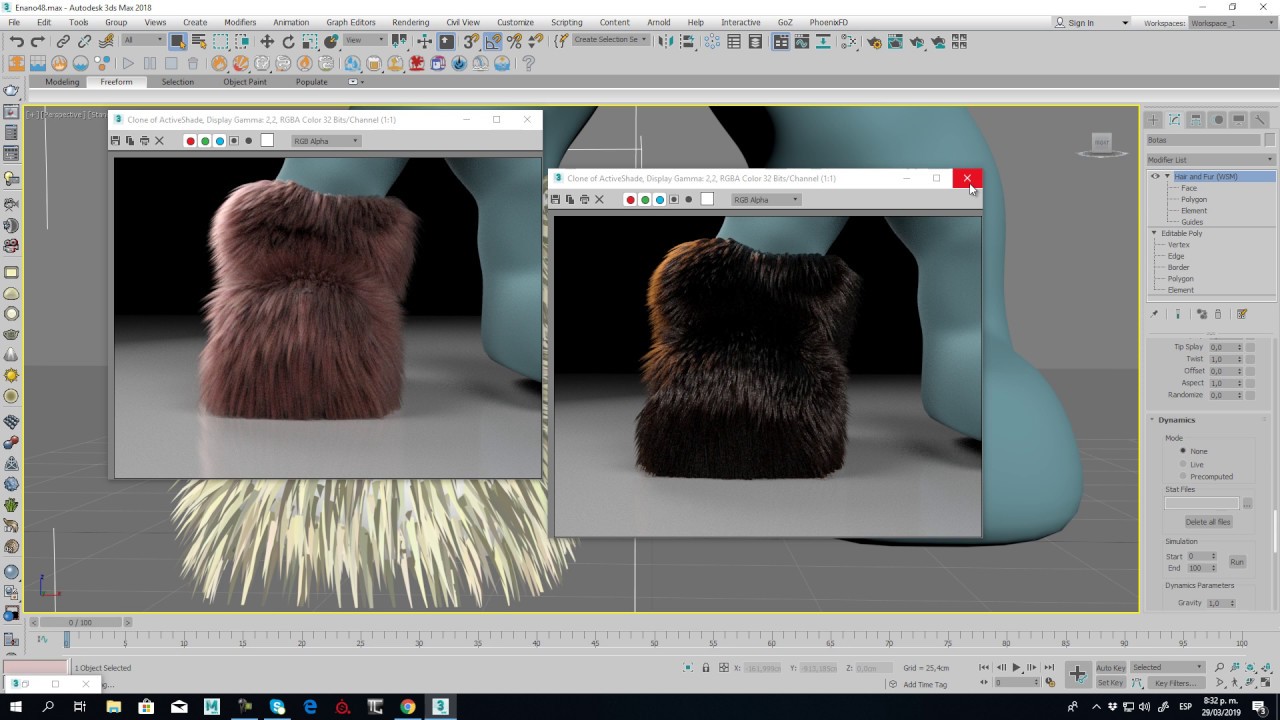Click browse button next to Stat Files field
This screenshot has width=1280, height=720.
1247,503
